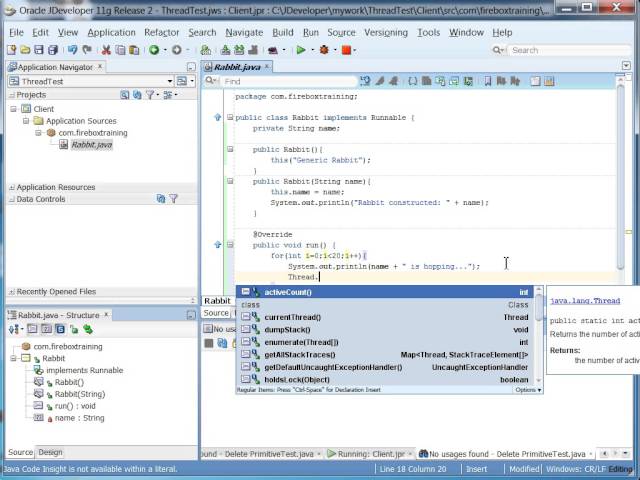The height and width of the screenshot is (480, 640).
Task: Click the Redo toolbar icon
Action: [87, 50]
